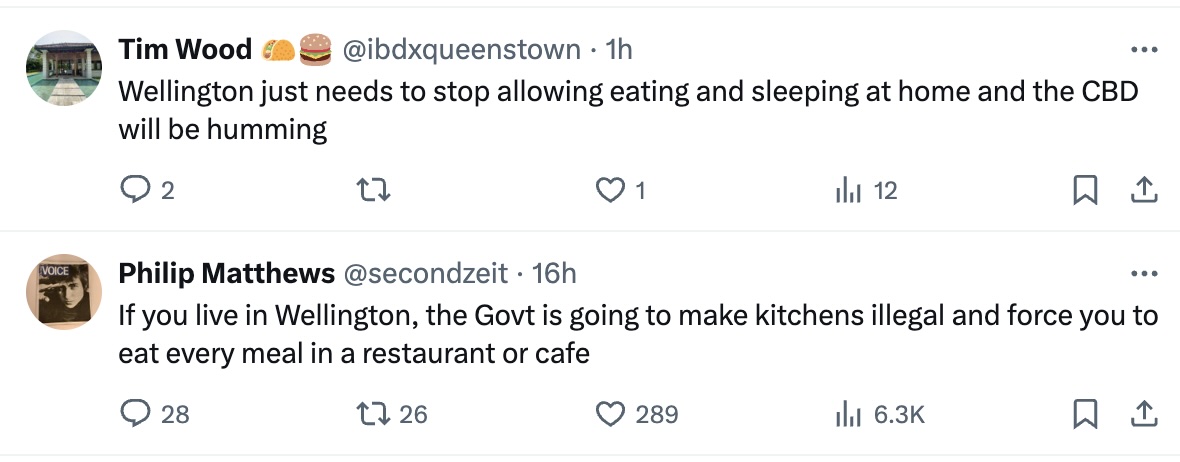Screen dimensions: 1180x462
Task: Repost Philip Matthews' tweet
Action: point(375,414)
